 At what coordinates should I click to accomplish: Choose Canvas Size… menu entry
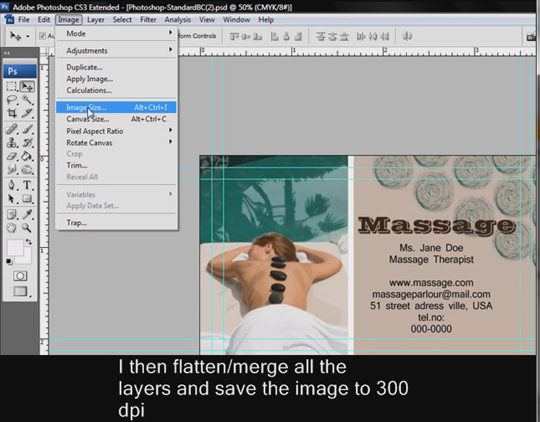(x=116, y=119)
